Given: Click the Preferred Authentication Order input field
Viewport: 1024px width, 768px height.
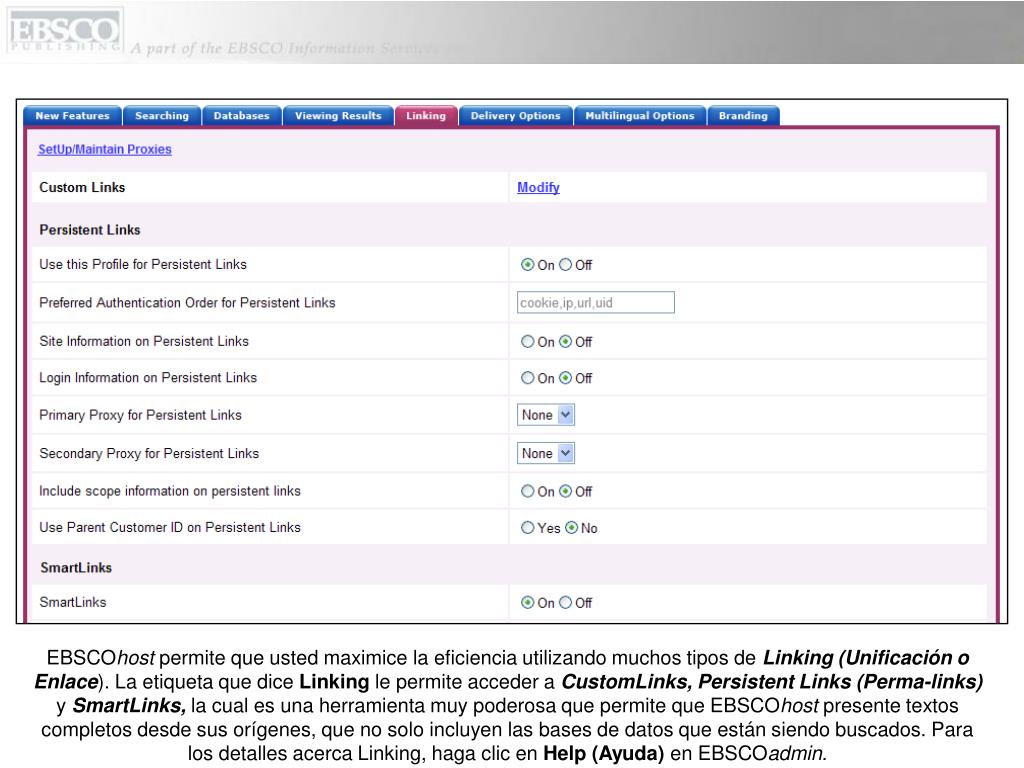Looking at the screenshot, I should coord(596,302).
